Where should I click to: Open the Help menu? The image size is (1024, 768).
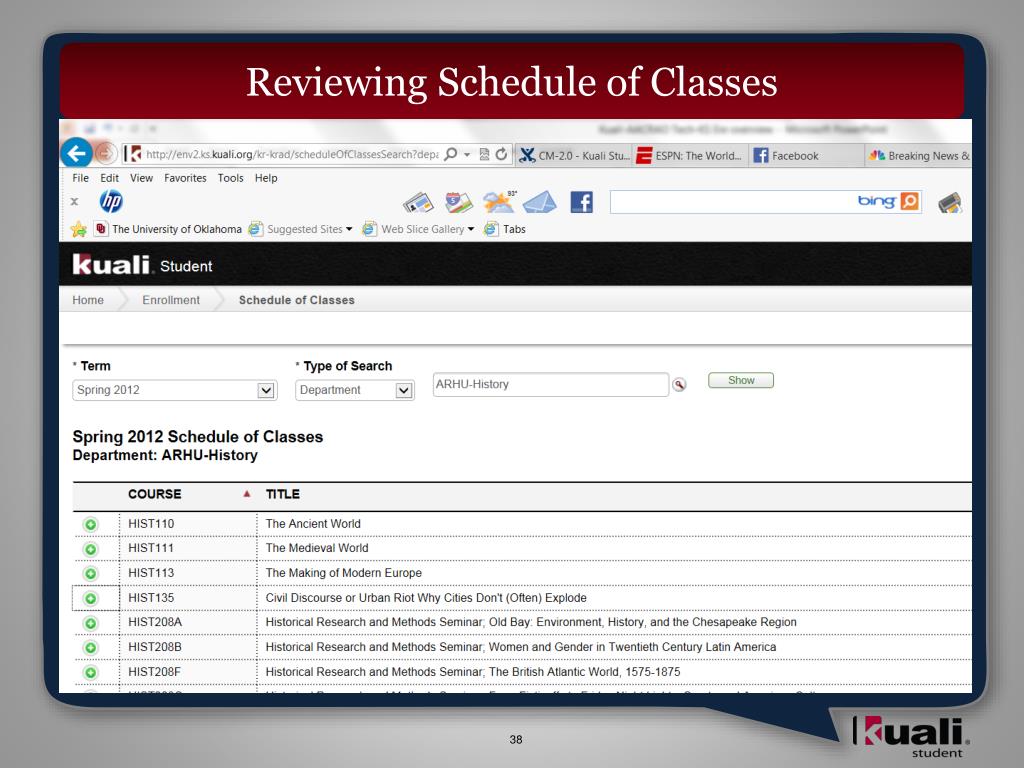tap(266, 178)
